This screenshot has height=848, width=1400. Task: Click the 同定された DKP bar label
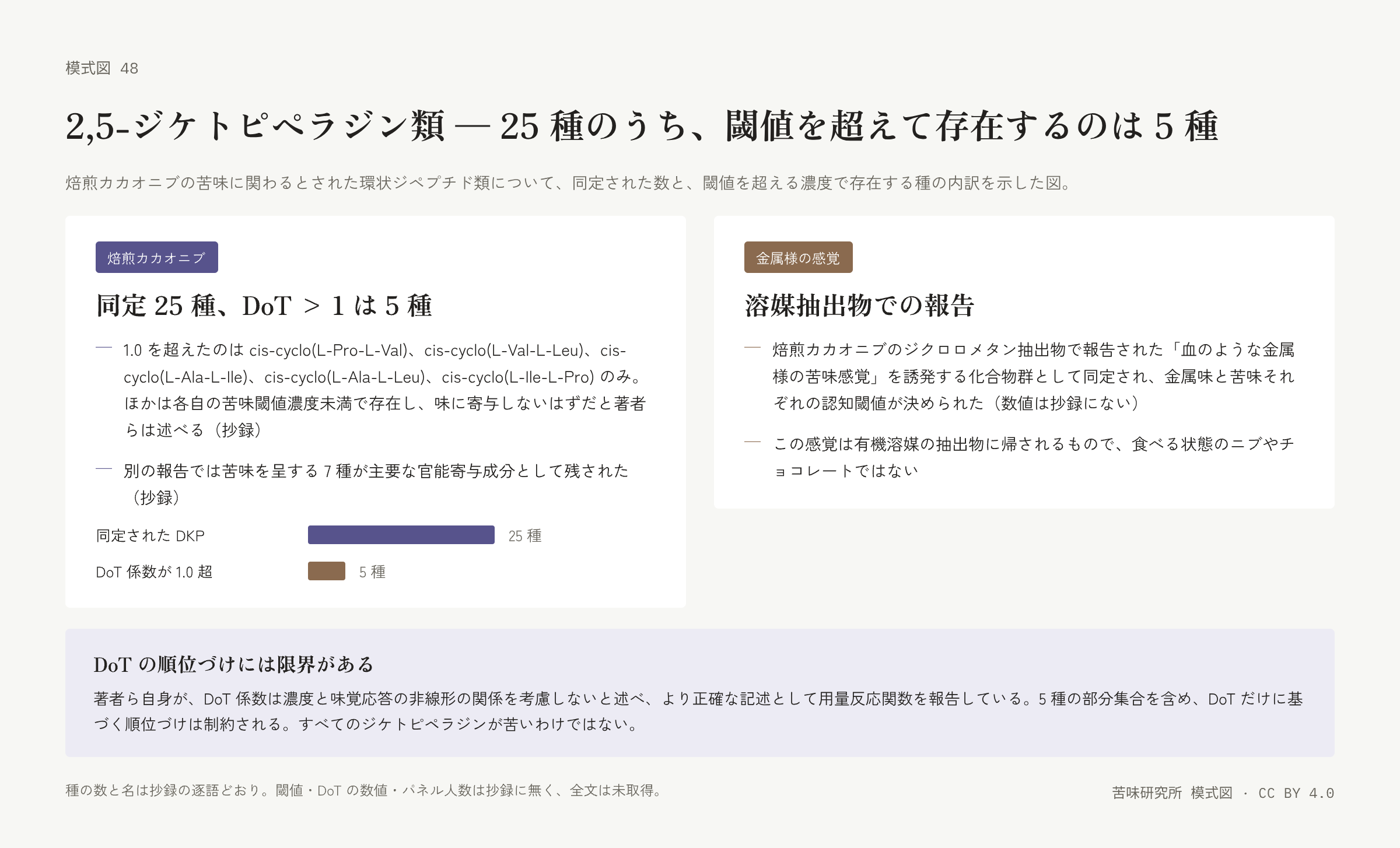pos(150,535)
